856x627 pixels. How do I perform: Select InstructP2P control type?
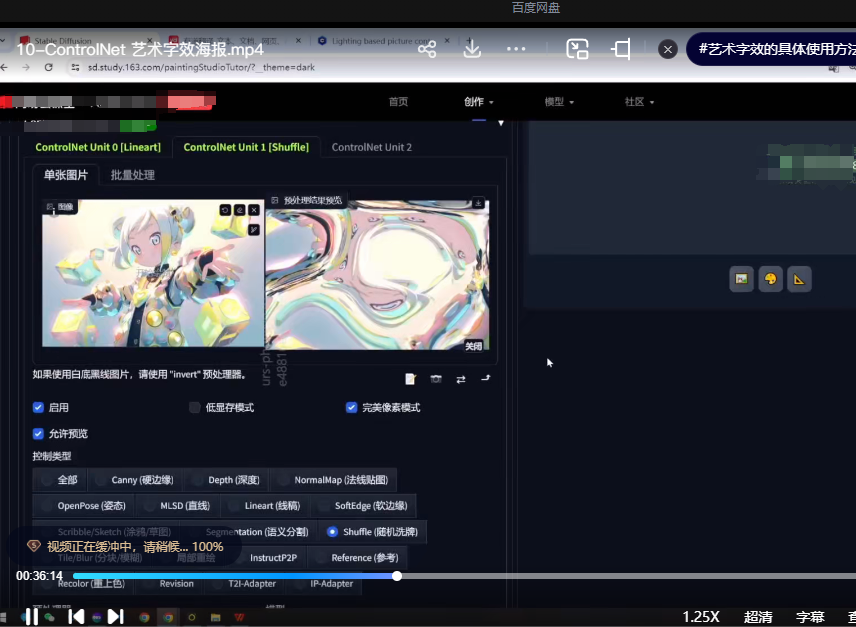click(x=266, y=557)
